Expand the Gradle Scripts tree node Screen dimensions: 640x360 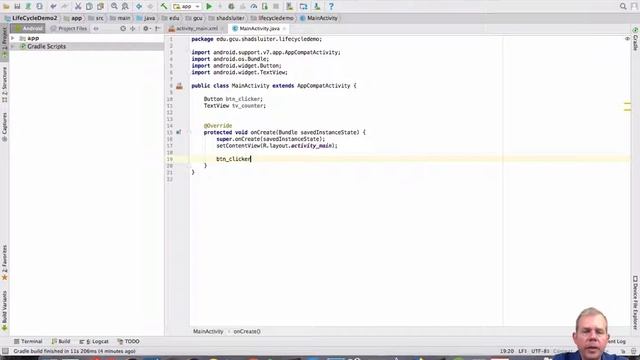click(x=13, y=47)
